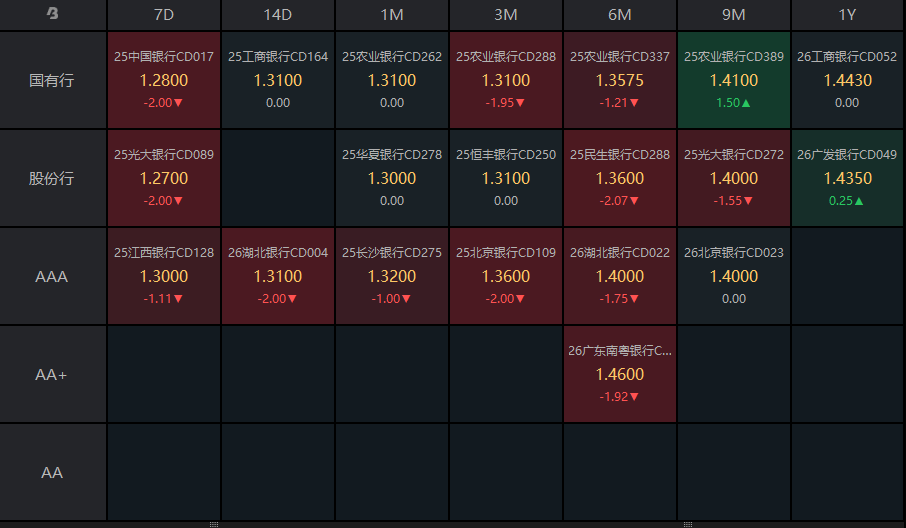Screen dimensions: 906x528
Task: Select the 14D tenor column header
Action: tap(278, 15)
